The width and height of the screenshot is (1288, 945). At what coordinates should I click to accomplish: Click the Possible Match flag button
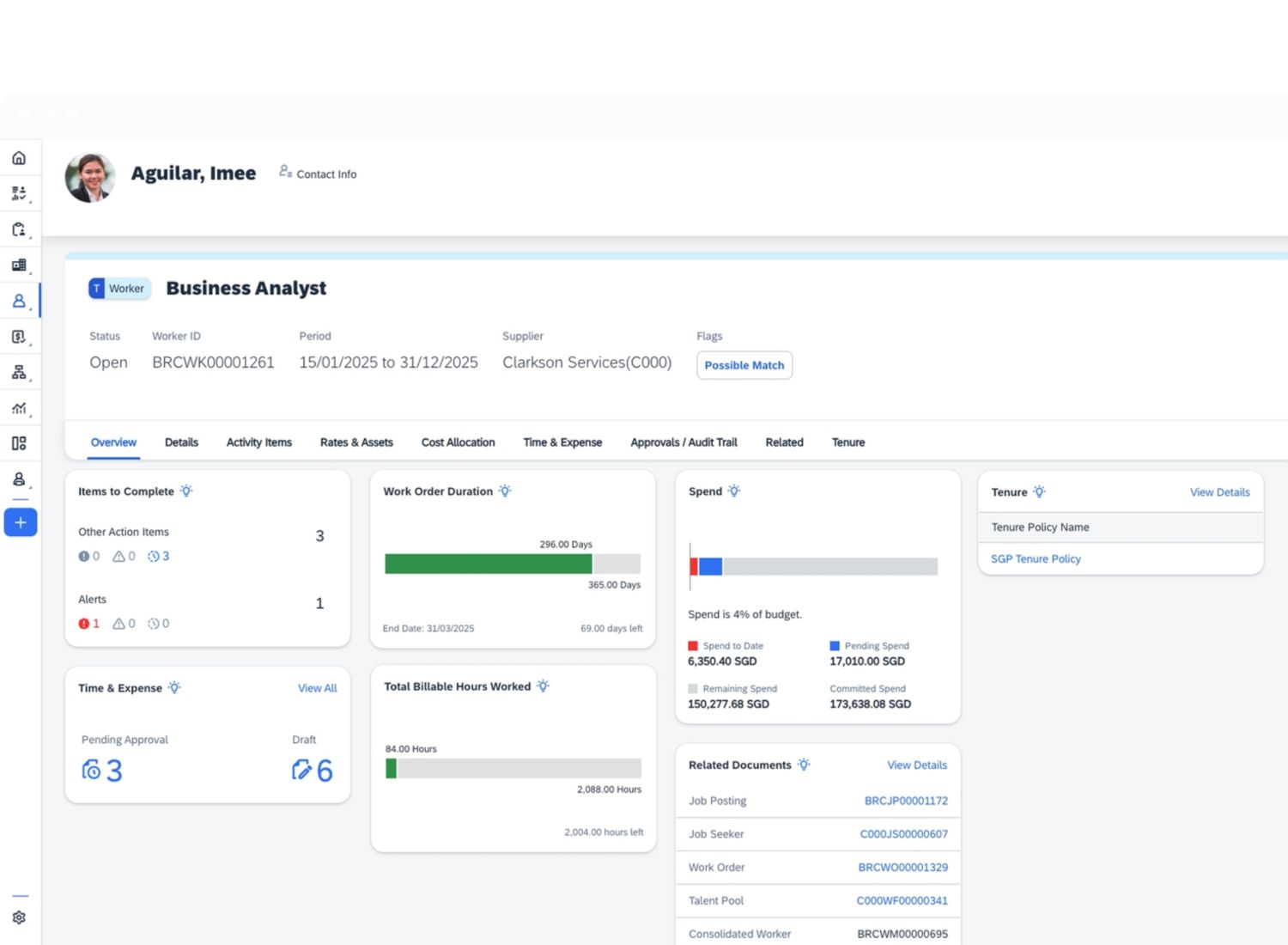(744, 365)
